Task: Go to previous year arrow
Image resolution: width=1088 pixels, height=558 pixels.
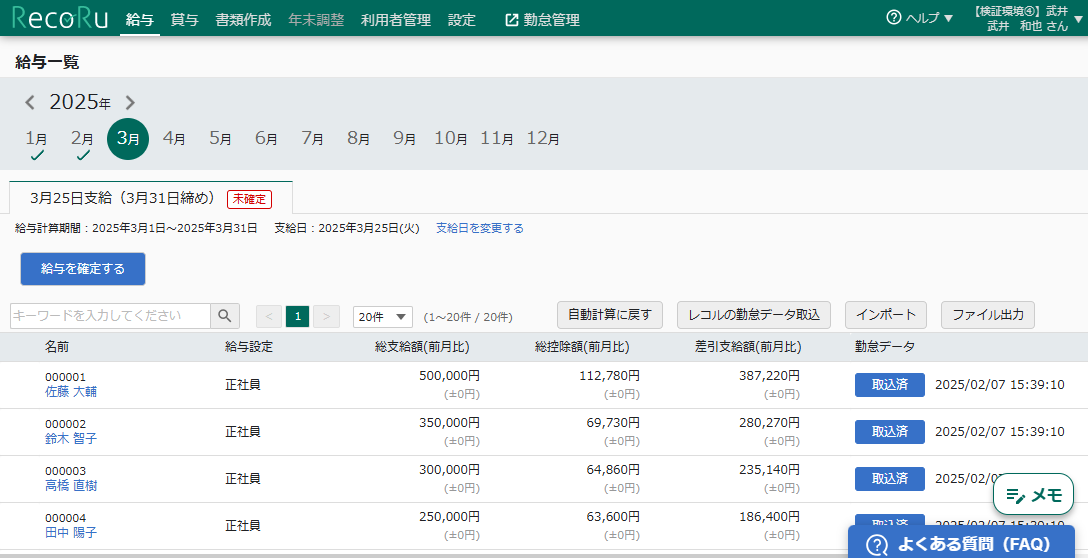Action: pyautogui.click(x=30, y=103)
